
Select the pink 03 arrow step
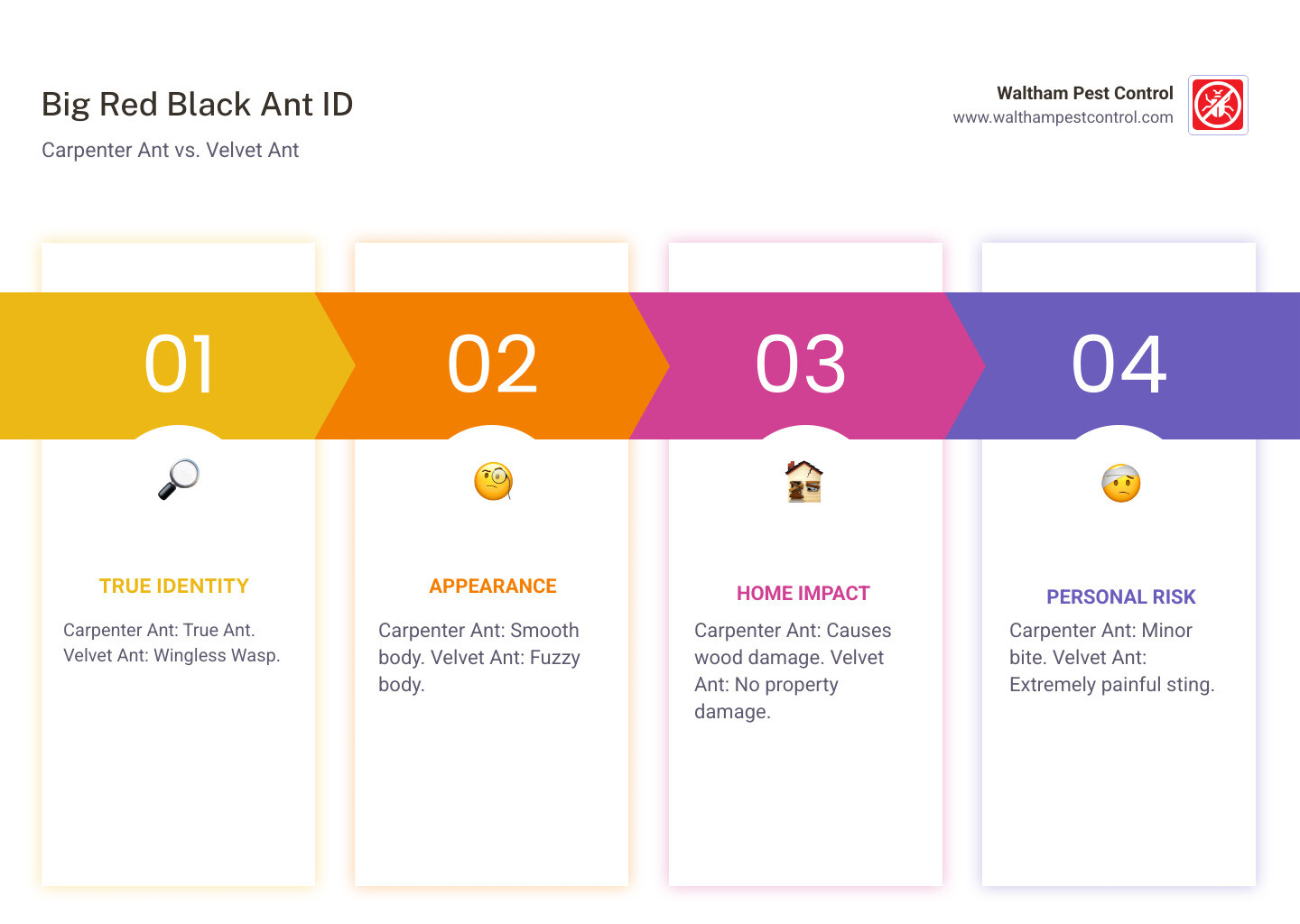point(802,365)
